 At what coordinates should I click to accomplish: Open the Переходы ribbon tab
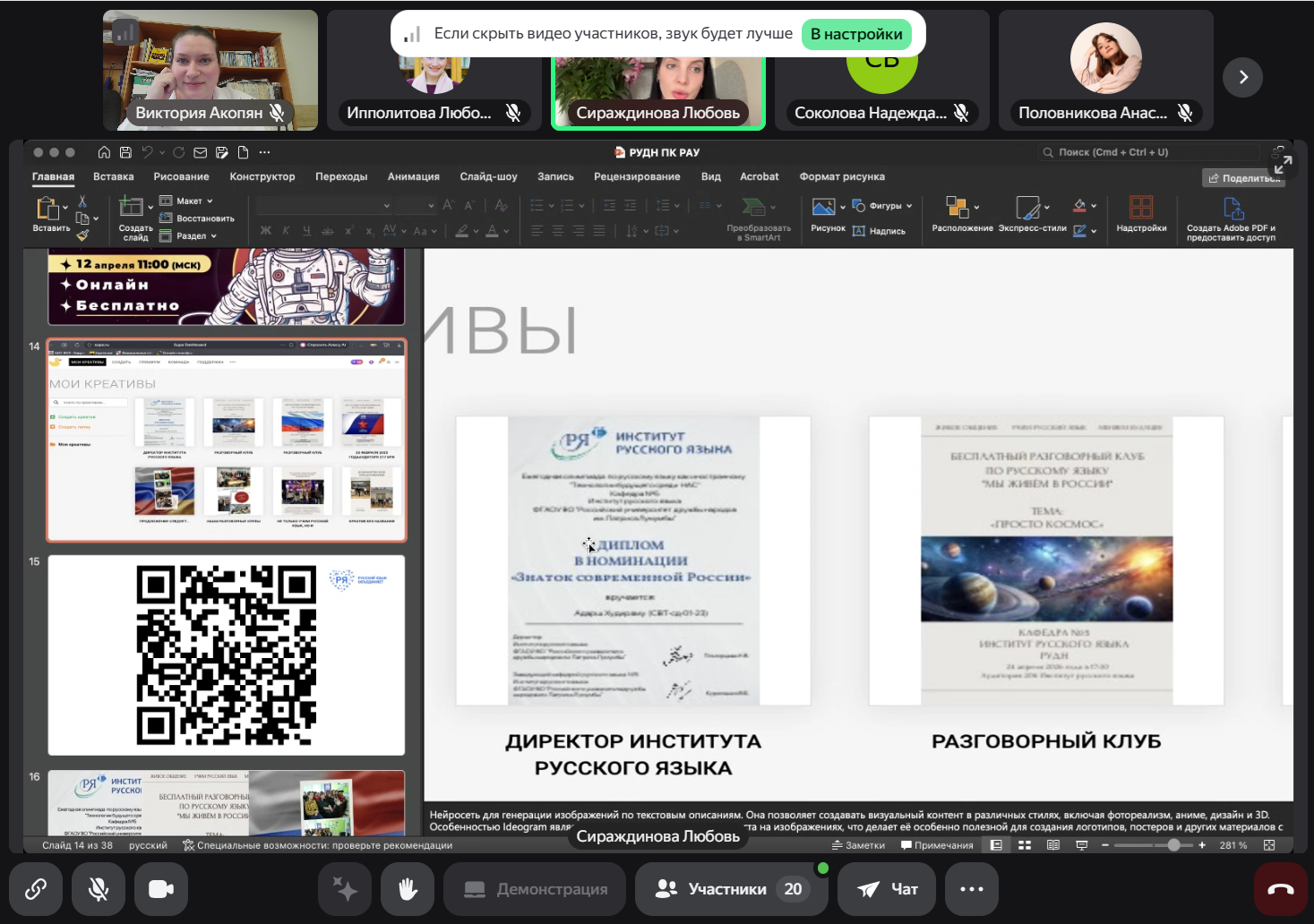tap(341, 176)
